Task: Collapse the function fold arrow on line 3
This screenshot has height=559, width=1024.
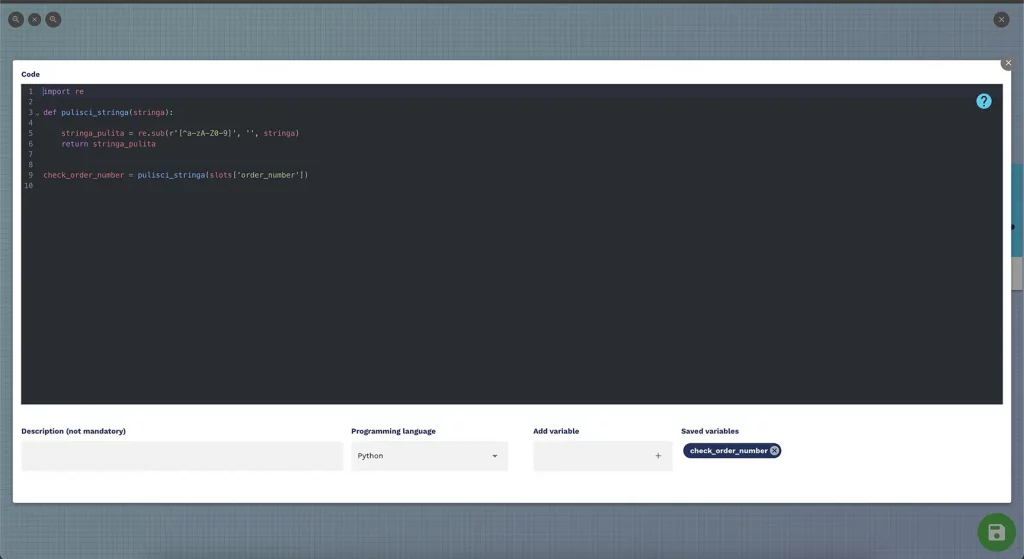Action: [37, 114]
